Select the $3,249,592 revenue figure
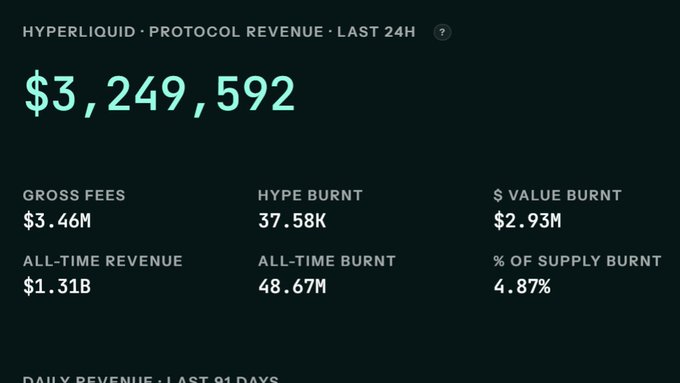 pos(160,93)
